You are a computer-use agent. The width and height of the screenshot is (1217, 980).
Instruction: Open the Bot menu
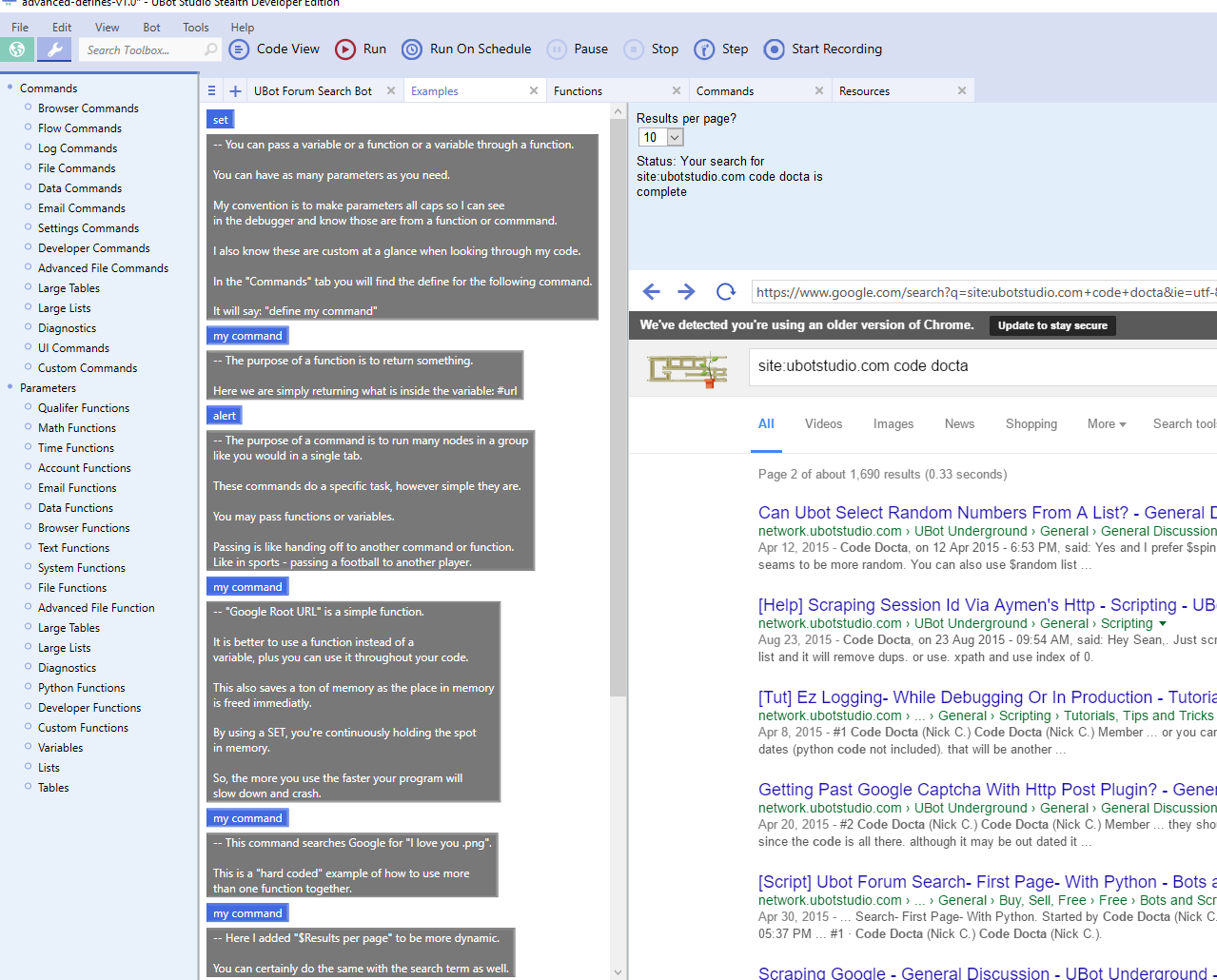click(x=151, y=28)
